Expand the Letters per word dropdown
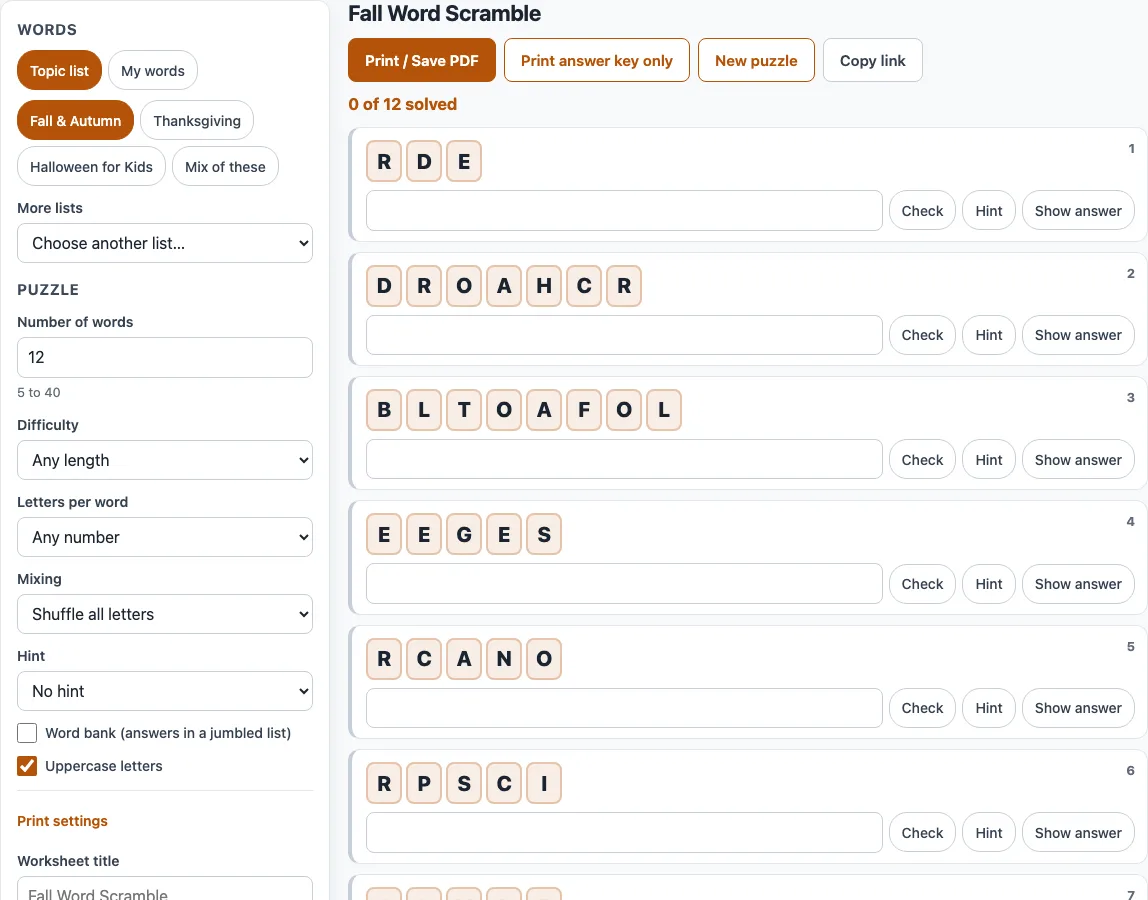 coord(165,537)
